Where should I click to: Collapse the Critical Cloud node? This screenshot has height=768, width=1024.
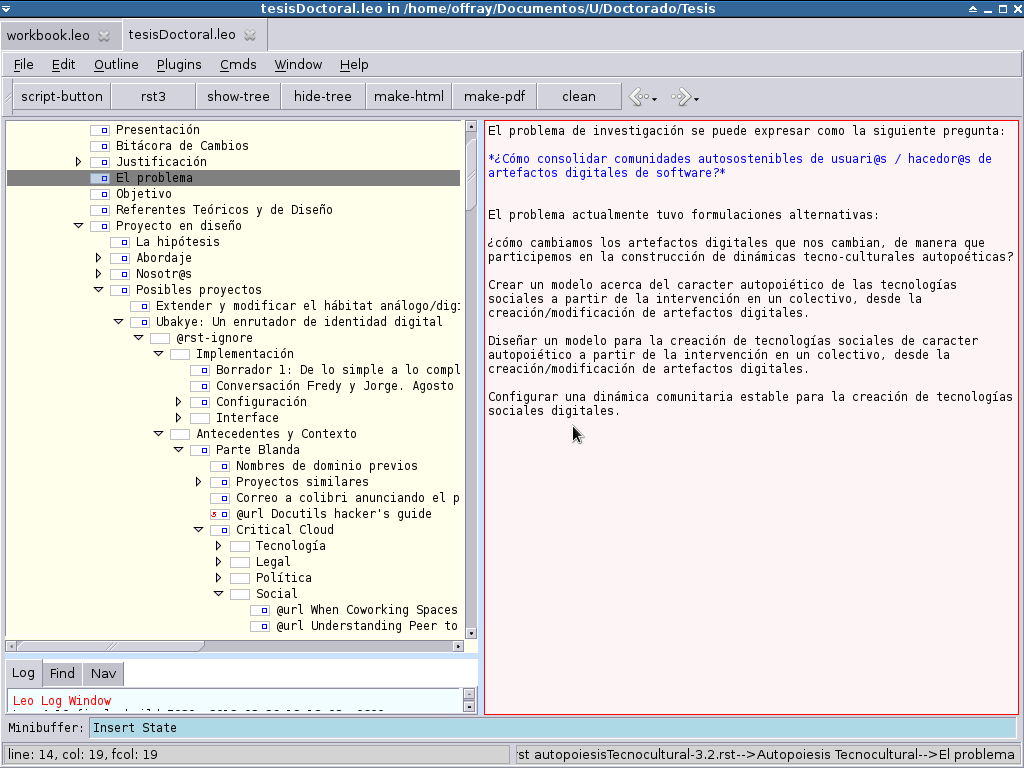(199, 530)
